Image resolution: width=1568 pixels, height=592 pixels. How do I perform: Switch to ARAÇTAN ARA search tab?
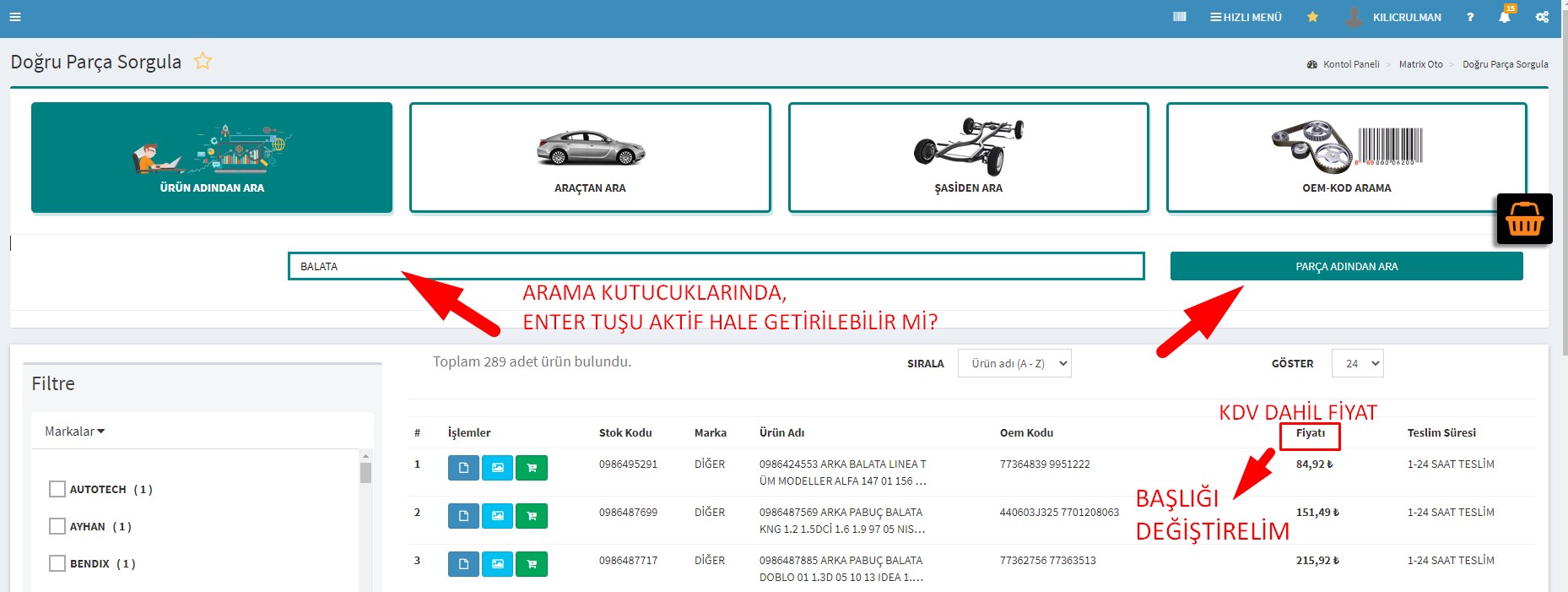[x=590, y=158]
